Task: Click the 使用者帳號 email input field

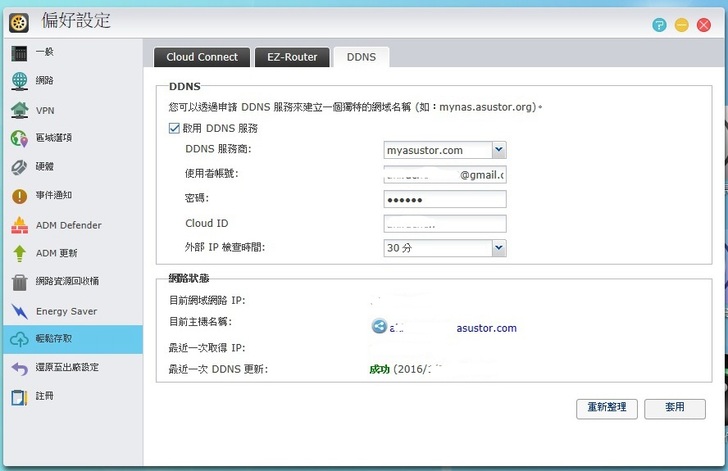Action: (x=445, y=175)
